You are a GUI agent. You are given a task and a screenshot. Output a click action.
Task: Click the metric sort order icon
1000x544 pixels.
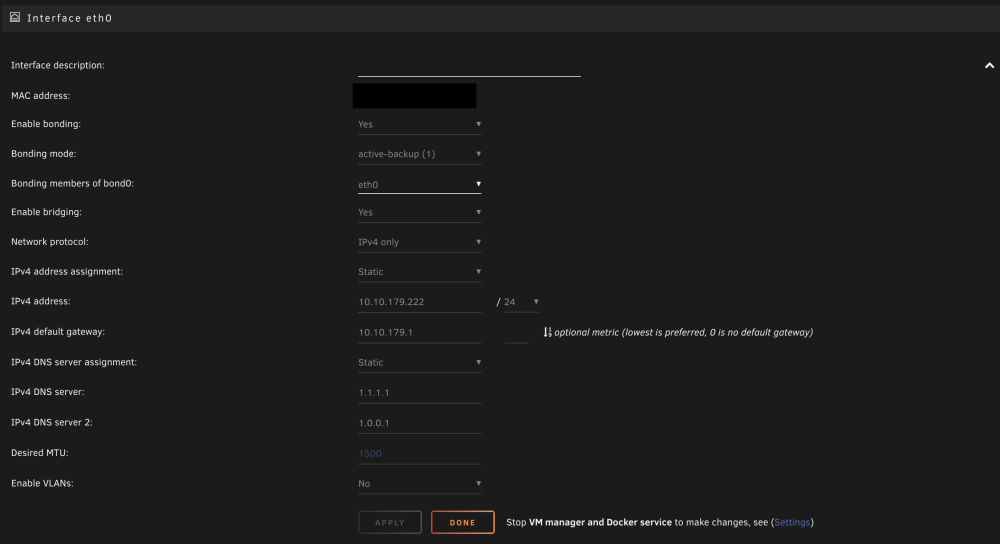[547, 332]
